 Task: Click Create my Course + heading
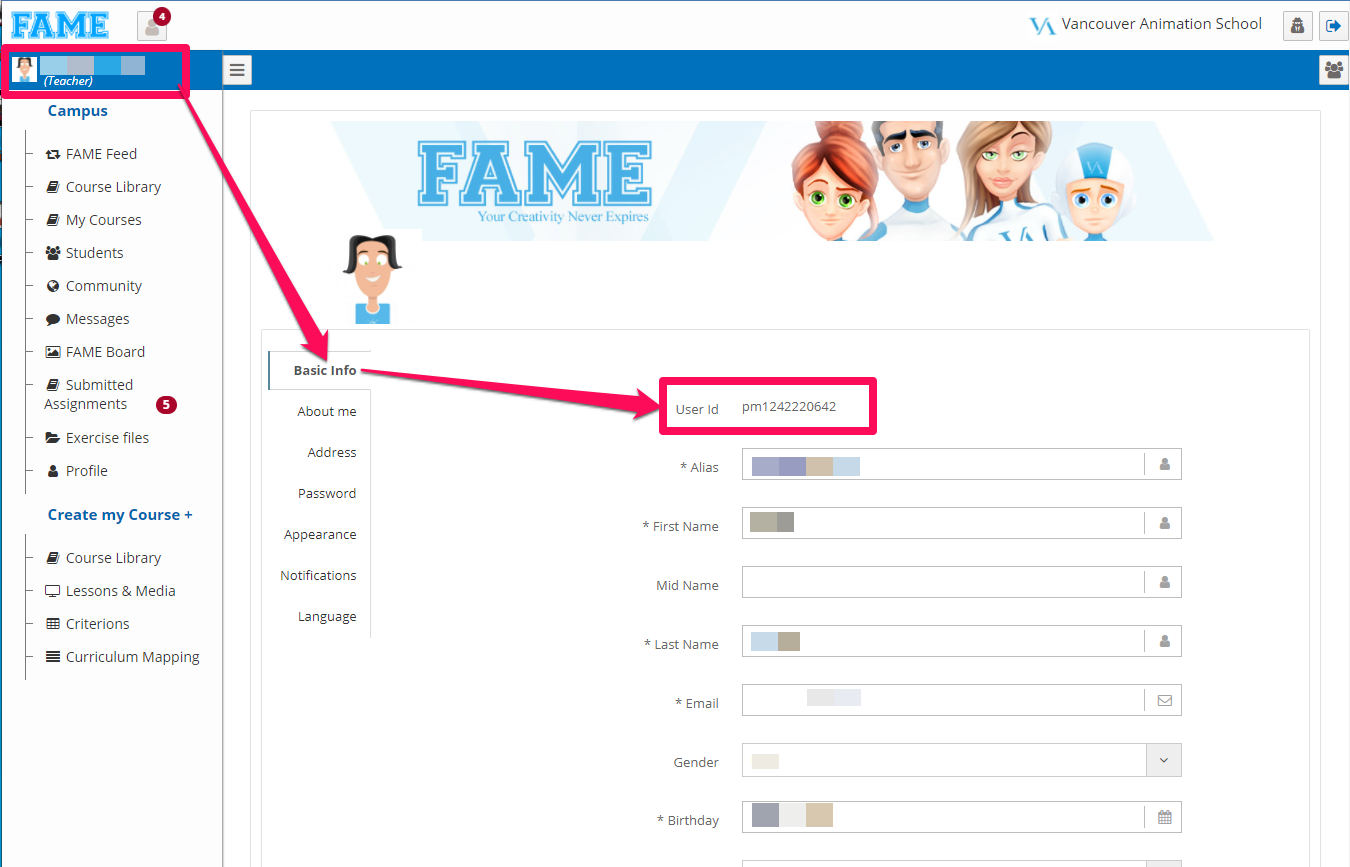[120, 515]
